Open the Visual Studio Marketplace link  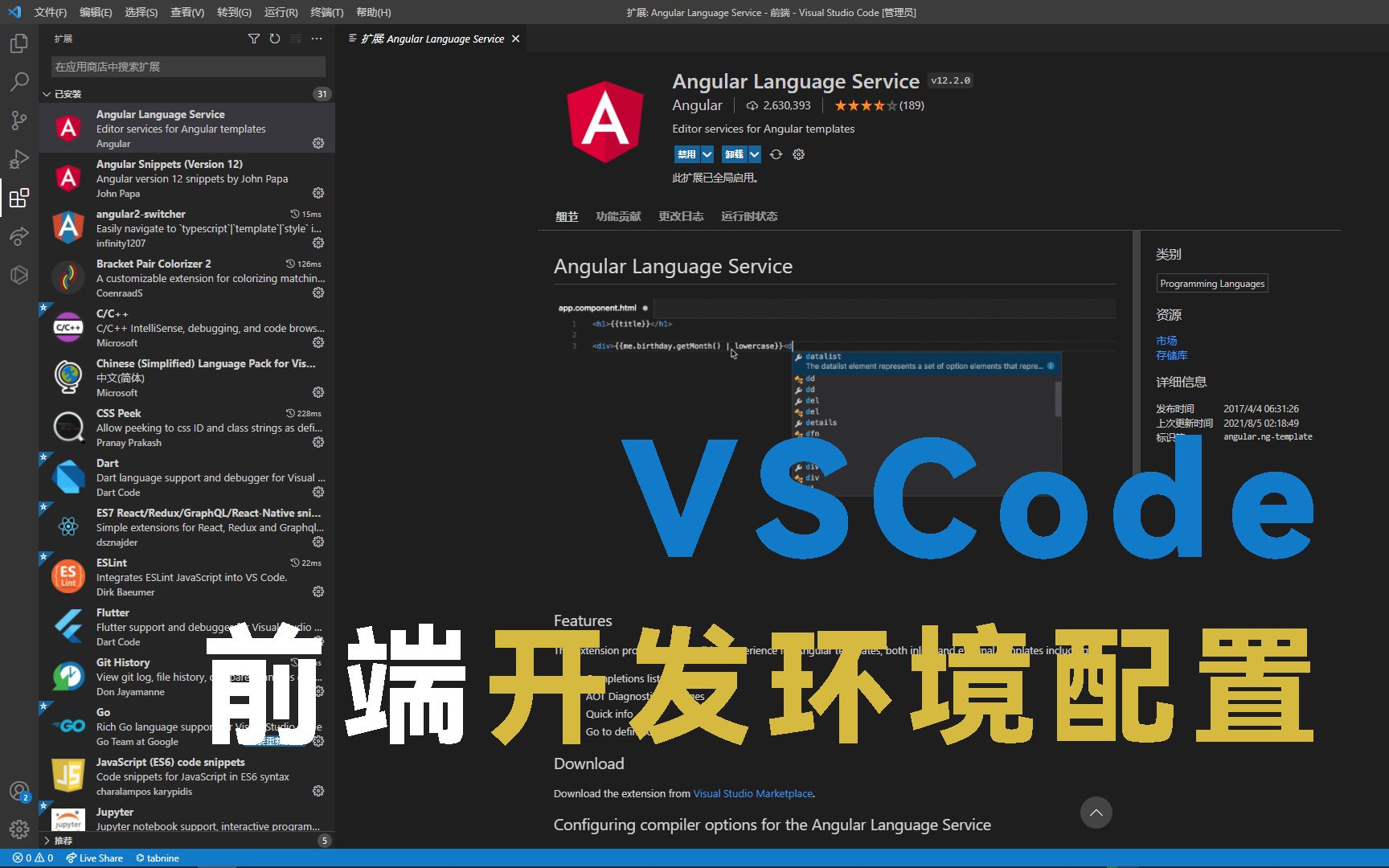click(753, 793)
